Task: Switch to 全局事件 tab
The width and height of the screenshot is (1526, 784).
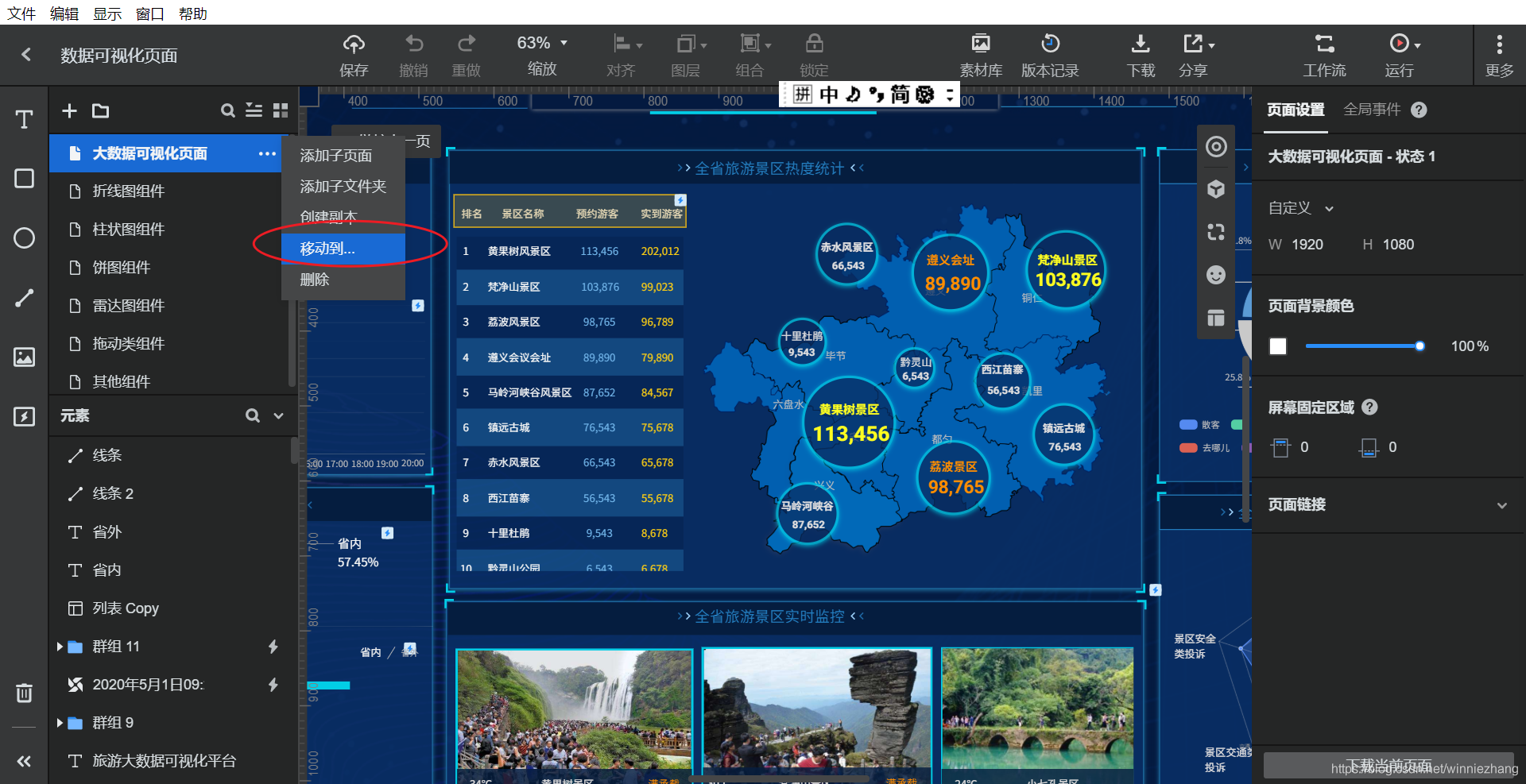Action: 1372,110
